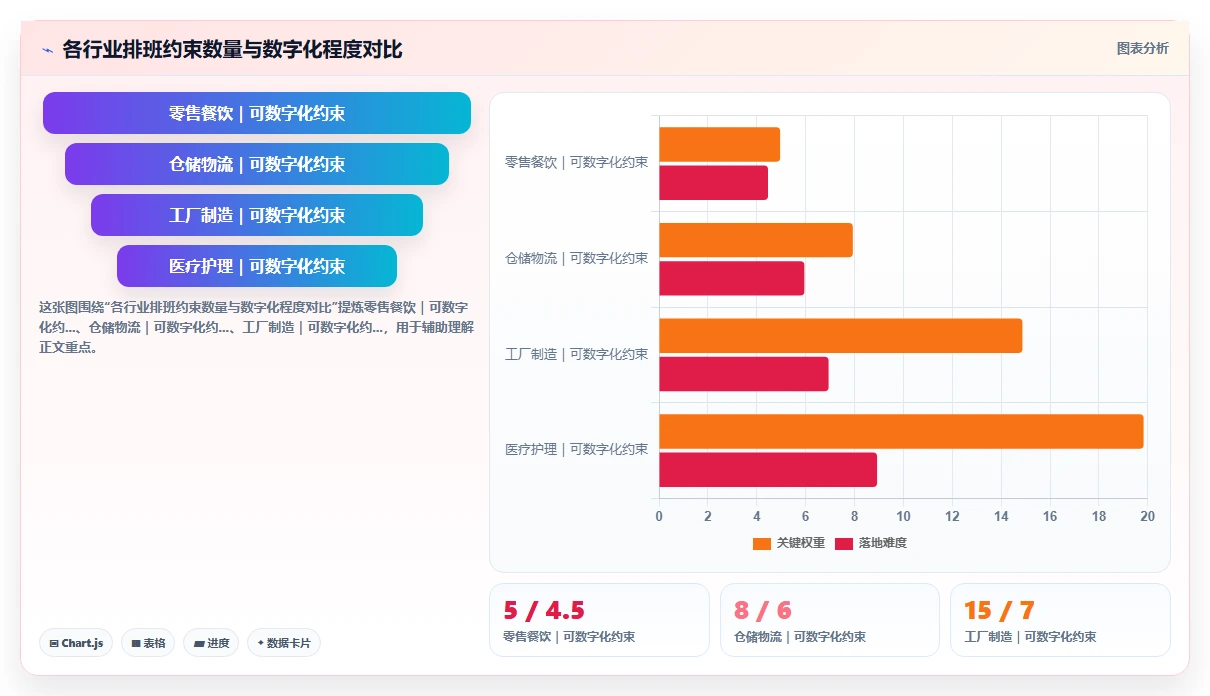Image resolution: width=1210 pixels, height=696 pixels.
Task: Click the title 各行业排班约束数量与数字化程度对比
Action: click(233, 50)
